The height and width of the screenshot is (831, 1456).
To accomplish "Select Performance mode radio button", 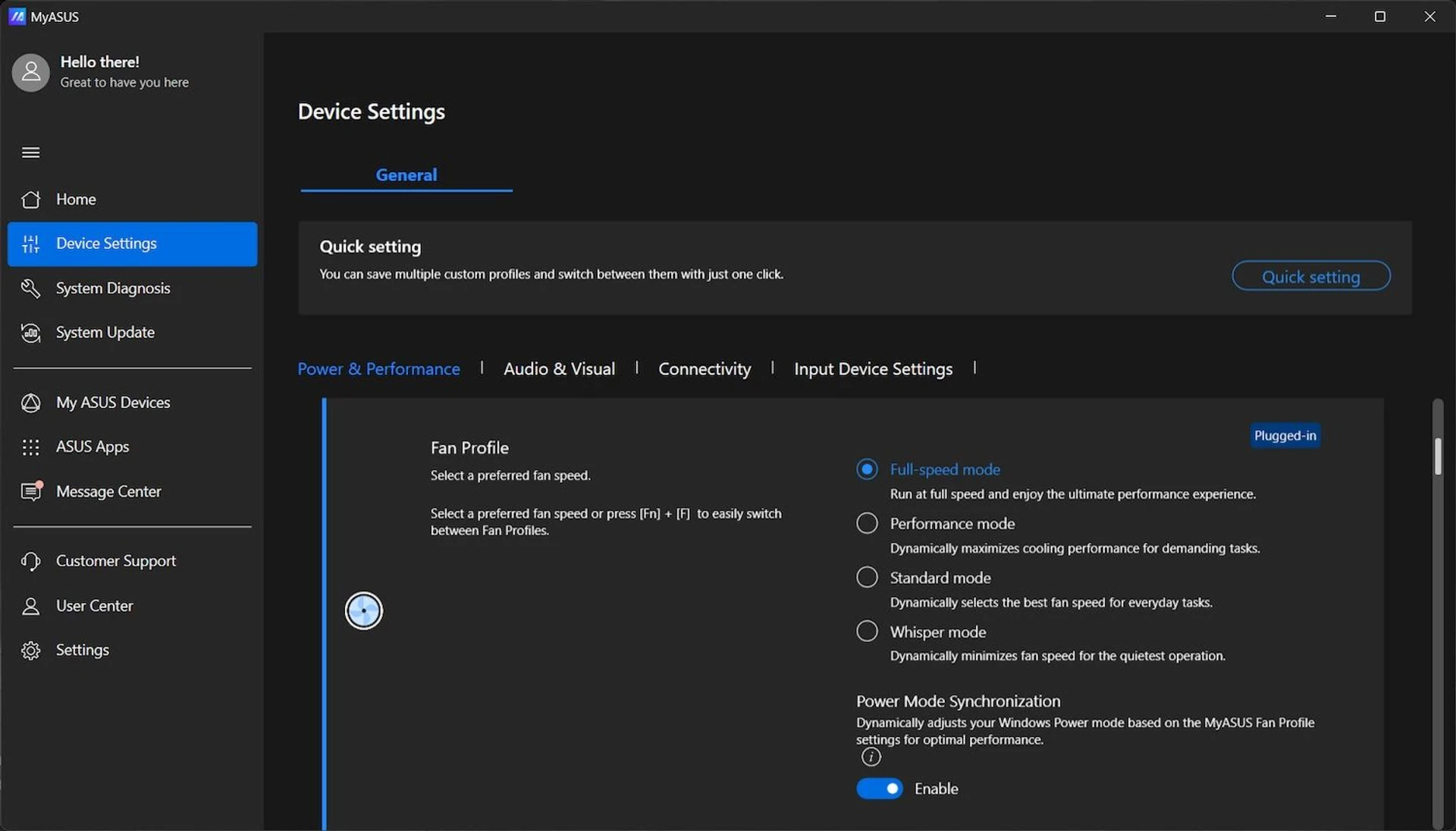I will 867,523.
